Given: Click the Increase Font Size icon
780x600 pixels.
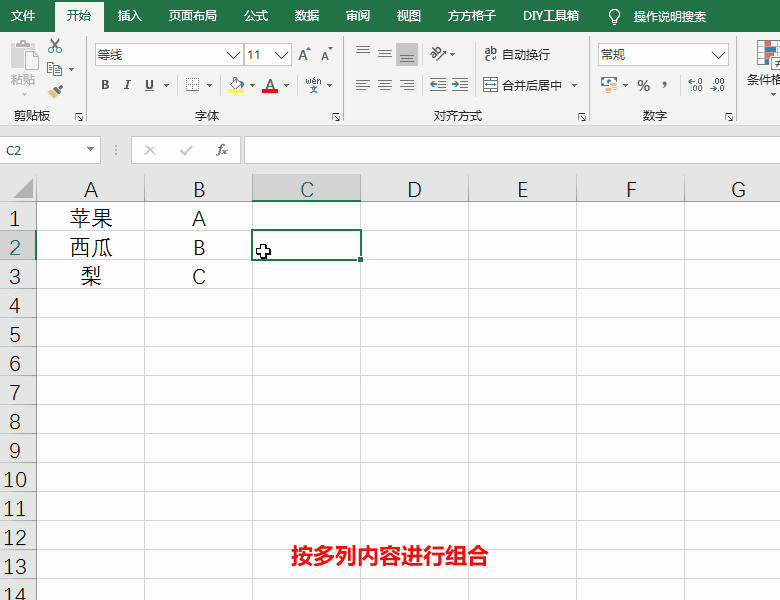Looking at the screenshot, I should pos(304,55).
